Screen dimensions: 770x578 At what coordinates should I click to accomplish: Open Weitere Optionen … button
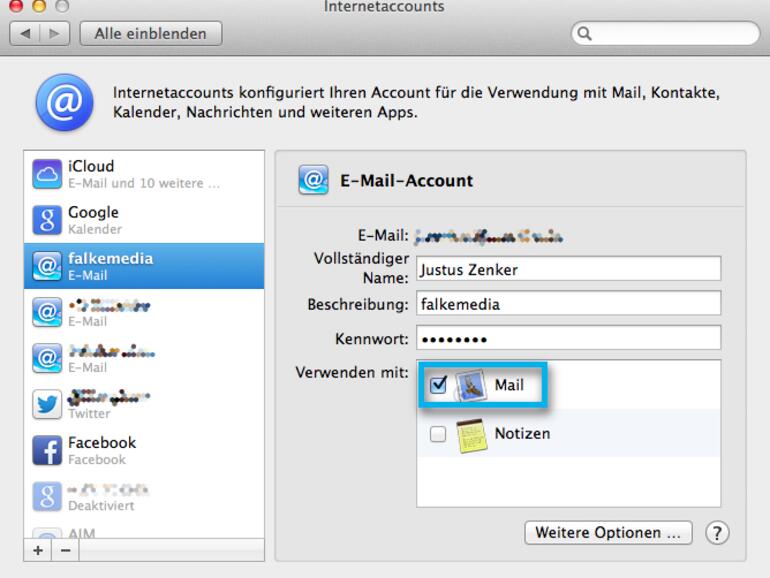click(x=608, y=533)
